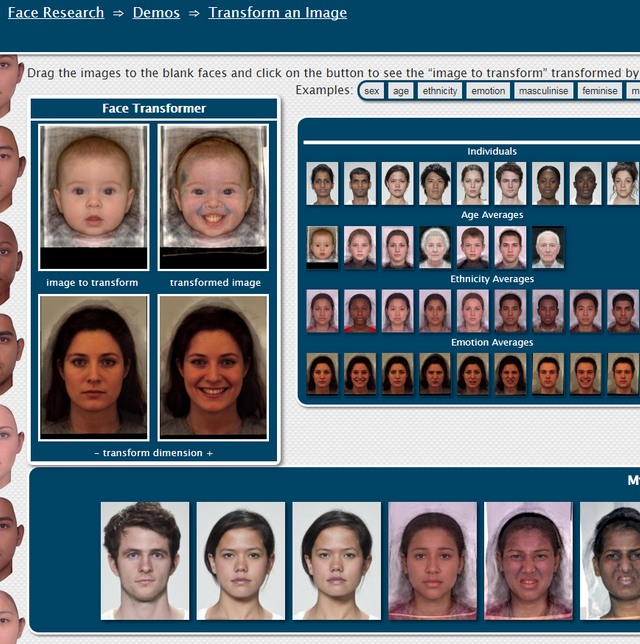The height and width of the screenshot is (644, 640).
Task: Pick the first face in Individuals row
Action: 322,183
